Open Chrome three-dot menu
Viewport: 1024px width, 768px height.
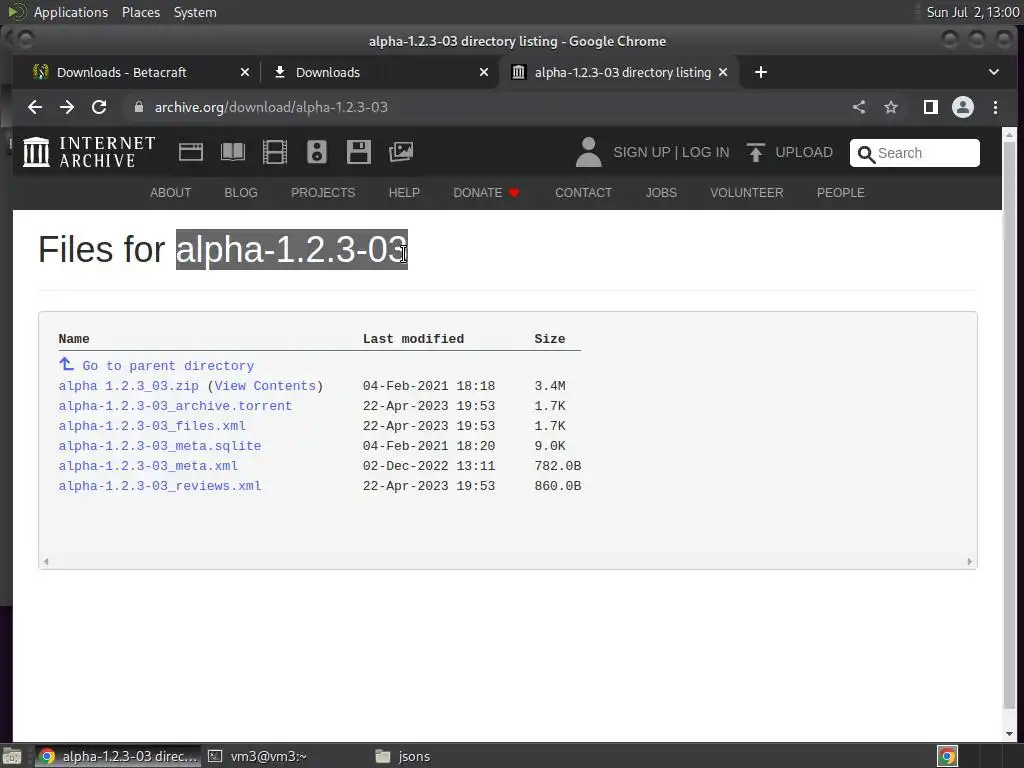pyautogui.click(x=995, y=107)
